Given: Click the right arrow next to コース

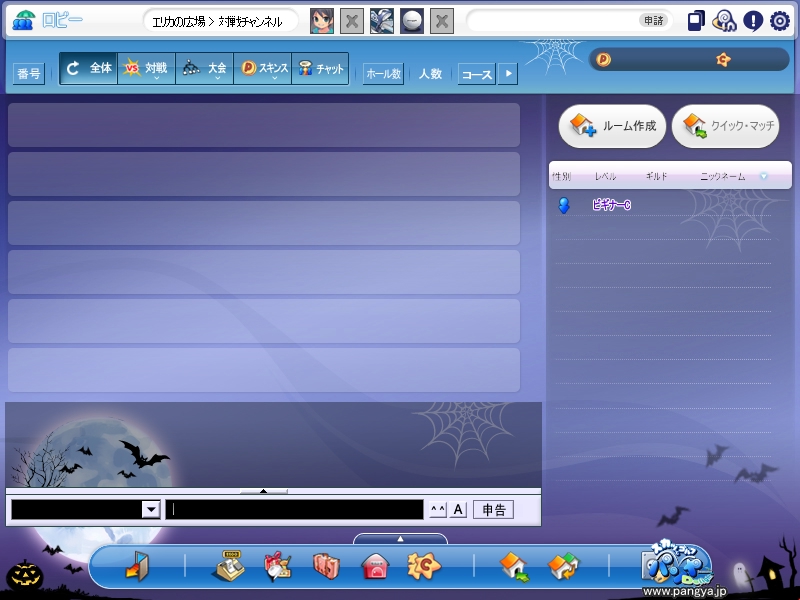Looking at the screenshot, I should coord(508,74).
